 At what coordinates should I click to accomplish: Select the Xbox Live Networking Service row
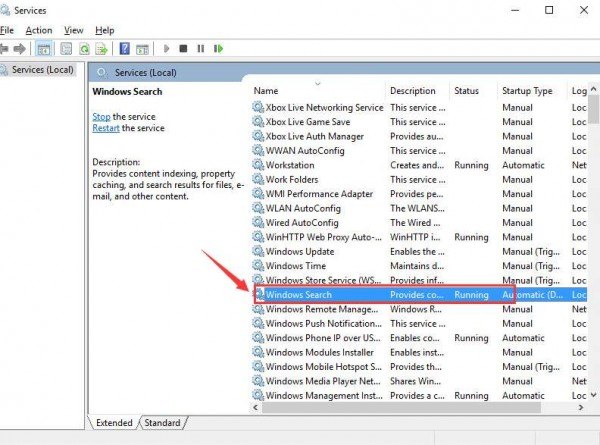click(x=419, y=108)
